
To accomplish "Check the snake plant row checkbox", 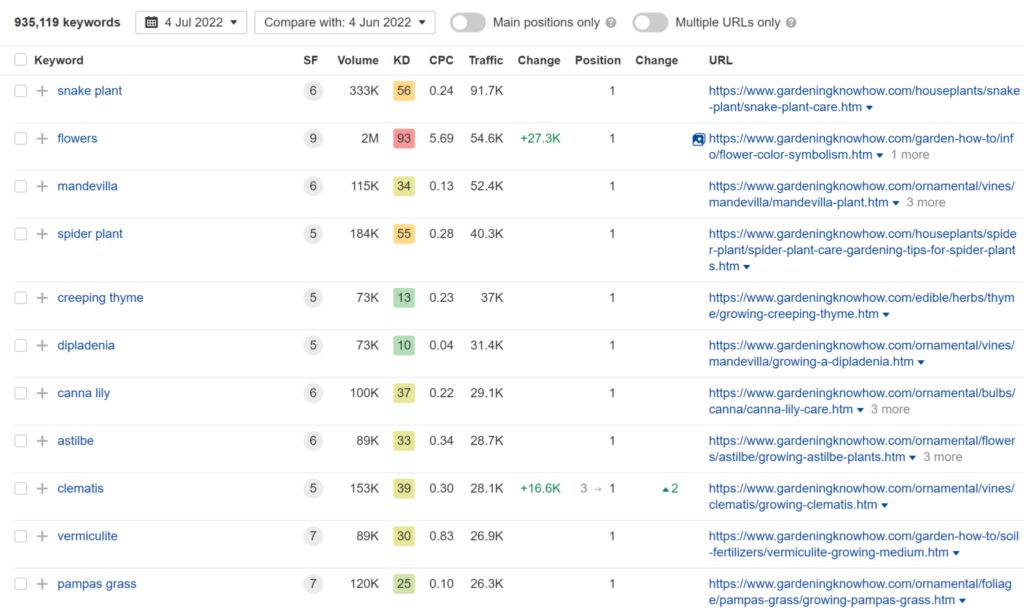I will 21,91.
